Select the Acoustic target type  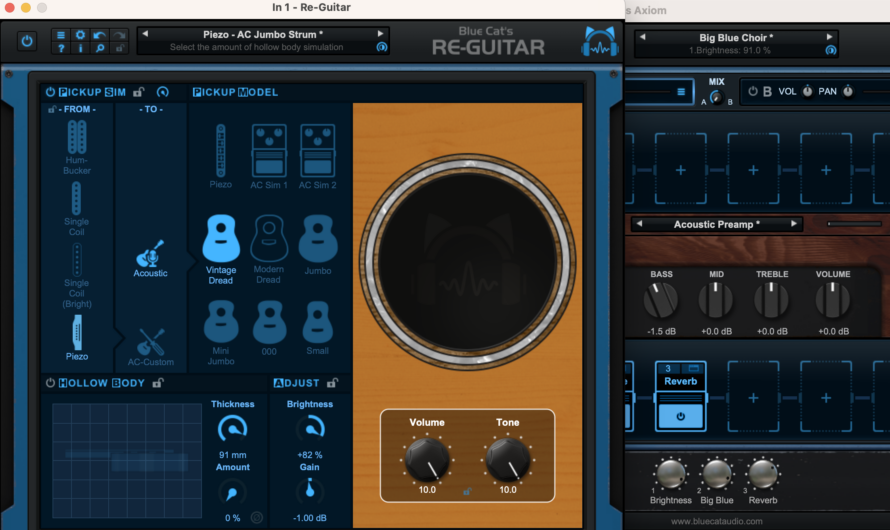[150, 259]
